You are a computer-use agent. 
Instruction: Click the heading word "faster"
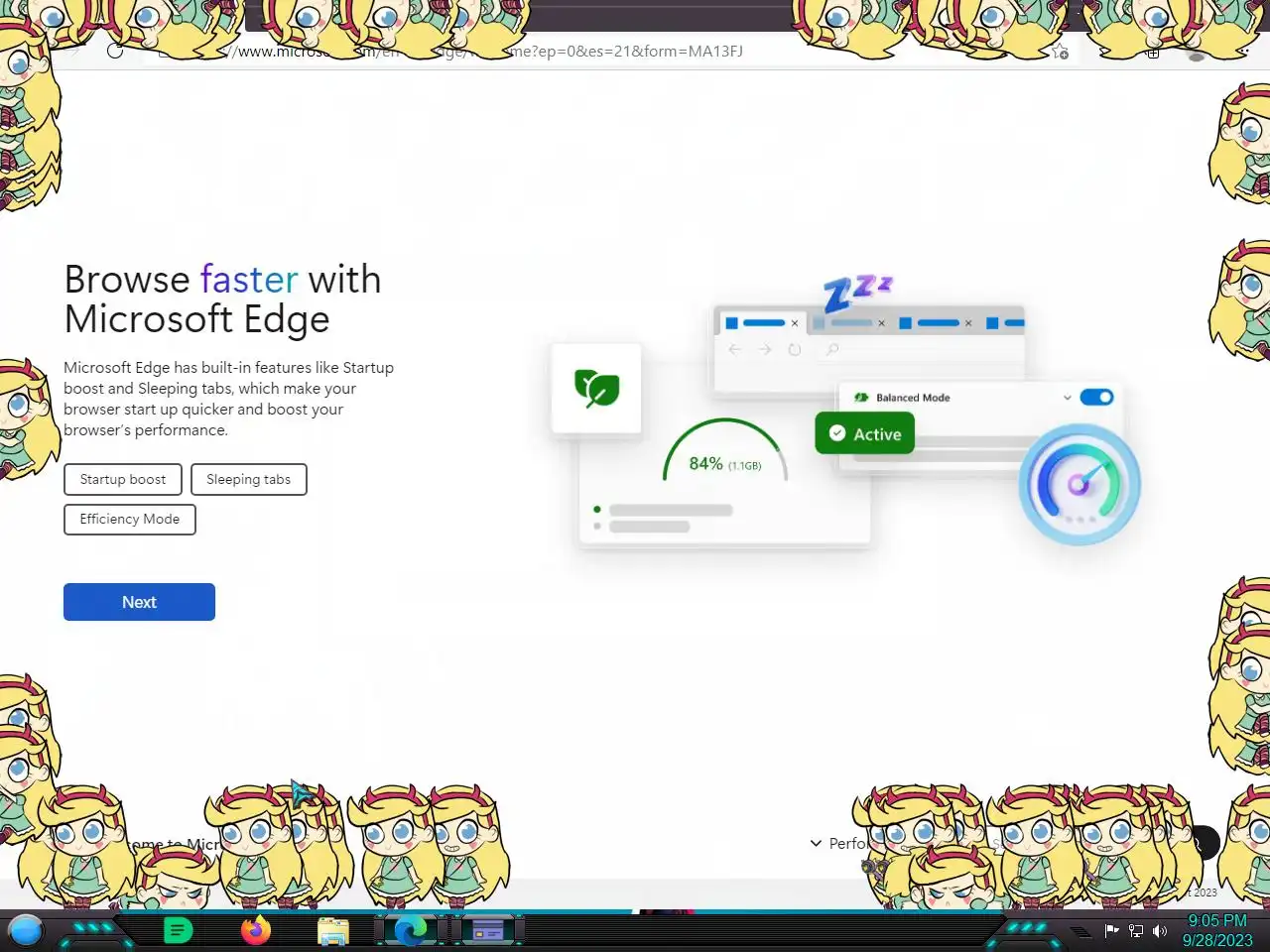[x=249, y=280]
